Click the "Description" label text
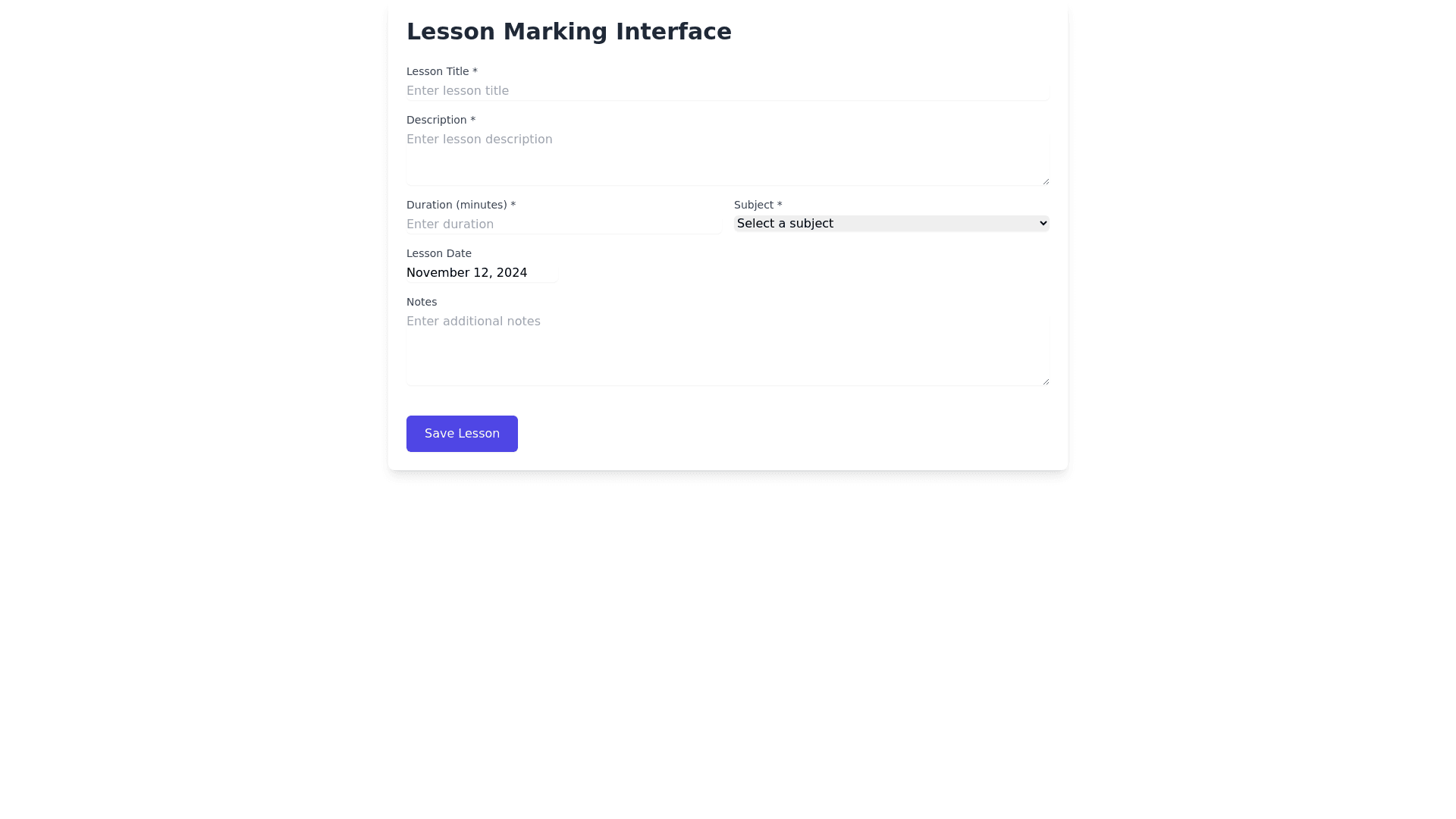1456x819 pixels. pos(441,120)
